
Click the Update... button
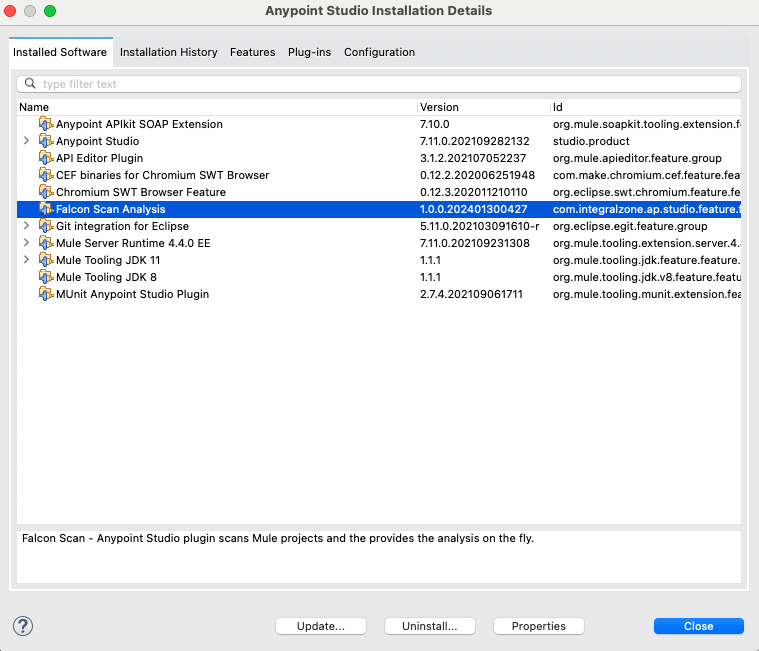click(321, 626)
